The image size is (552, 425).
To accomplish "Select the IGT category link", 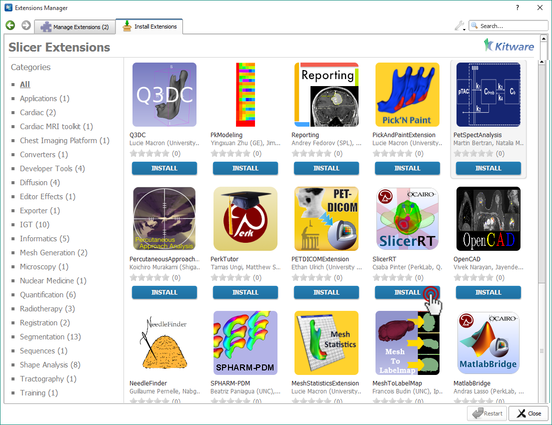I will click(34, 225).
